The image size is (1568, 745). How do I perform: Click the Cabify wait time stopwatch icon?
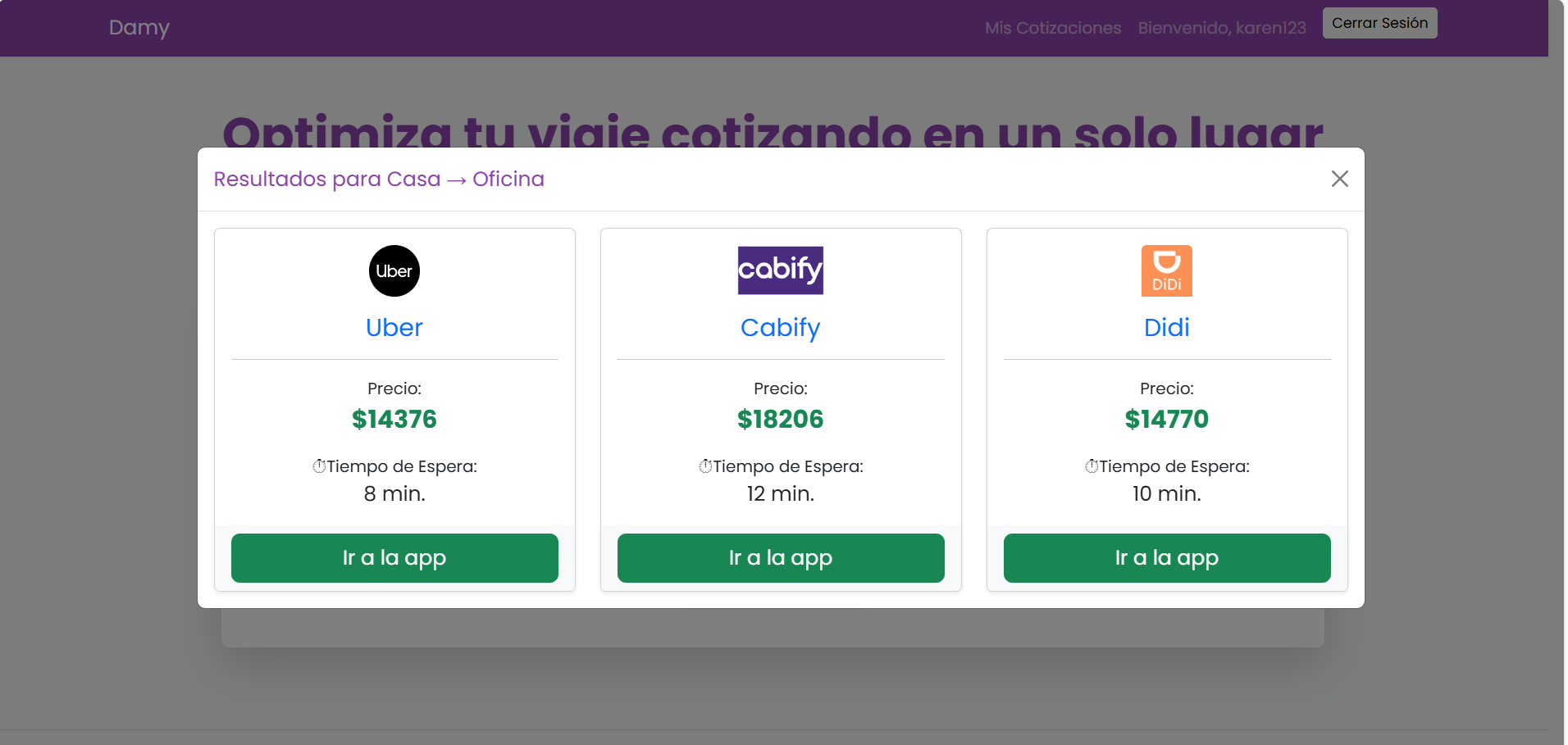705,466
